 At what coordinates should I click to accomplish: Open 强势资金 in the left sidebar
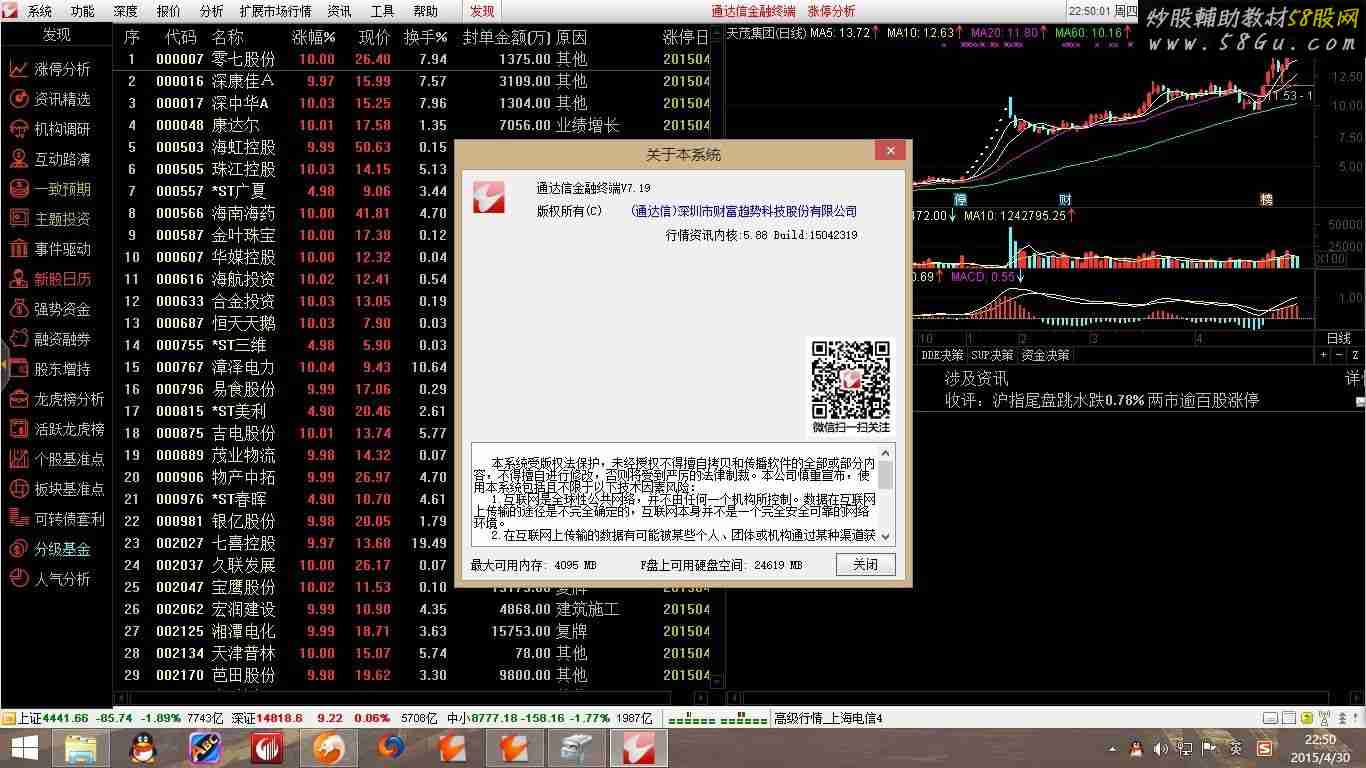click(62, 309)
